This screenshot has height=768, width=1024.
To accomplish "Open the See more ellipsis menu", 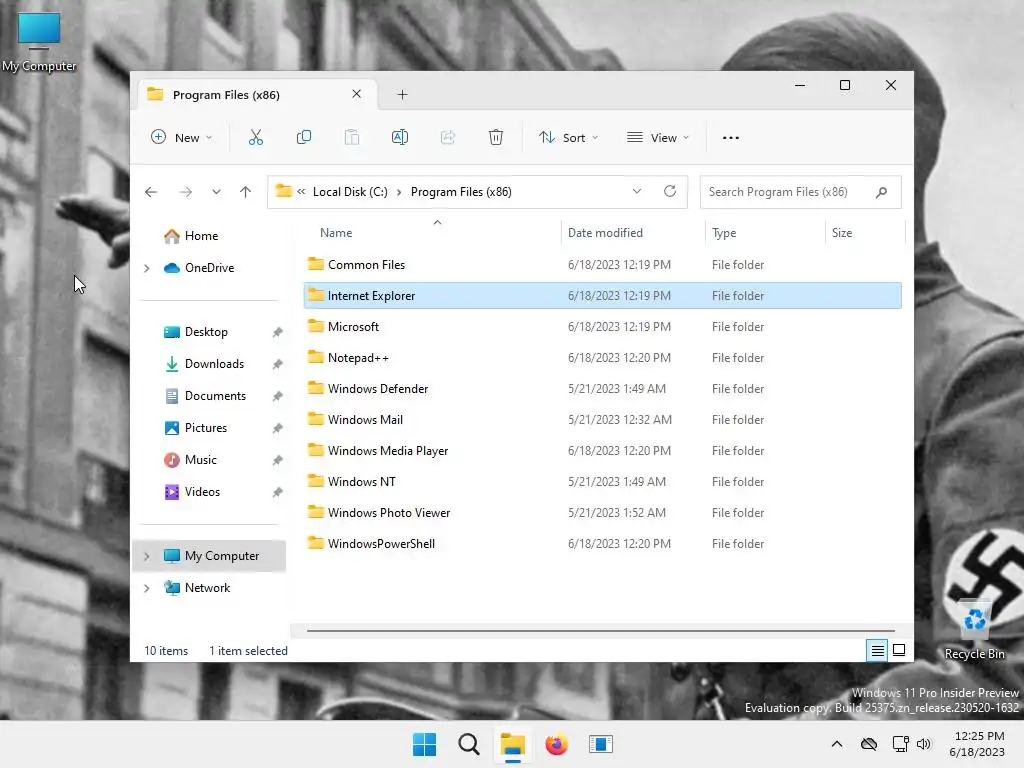I will (731, 138).
